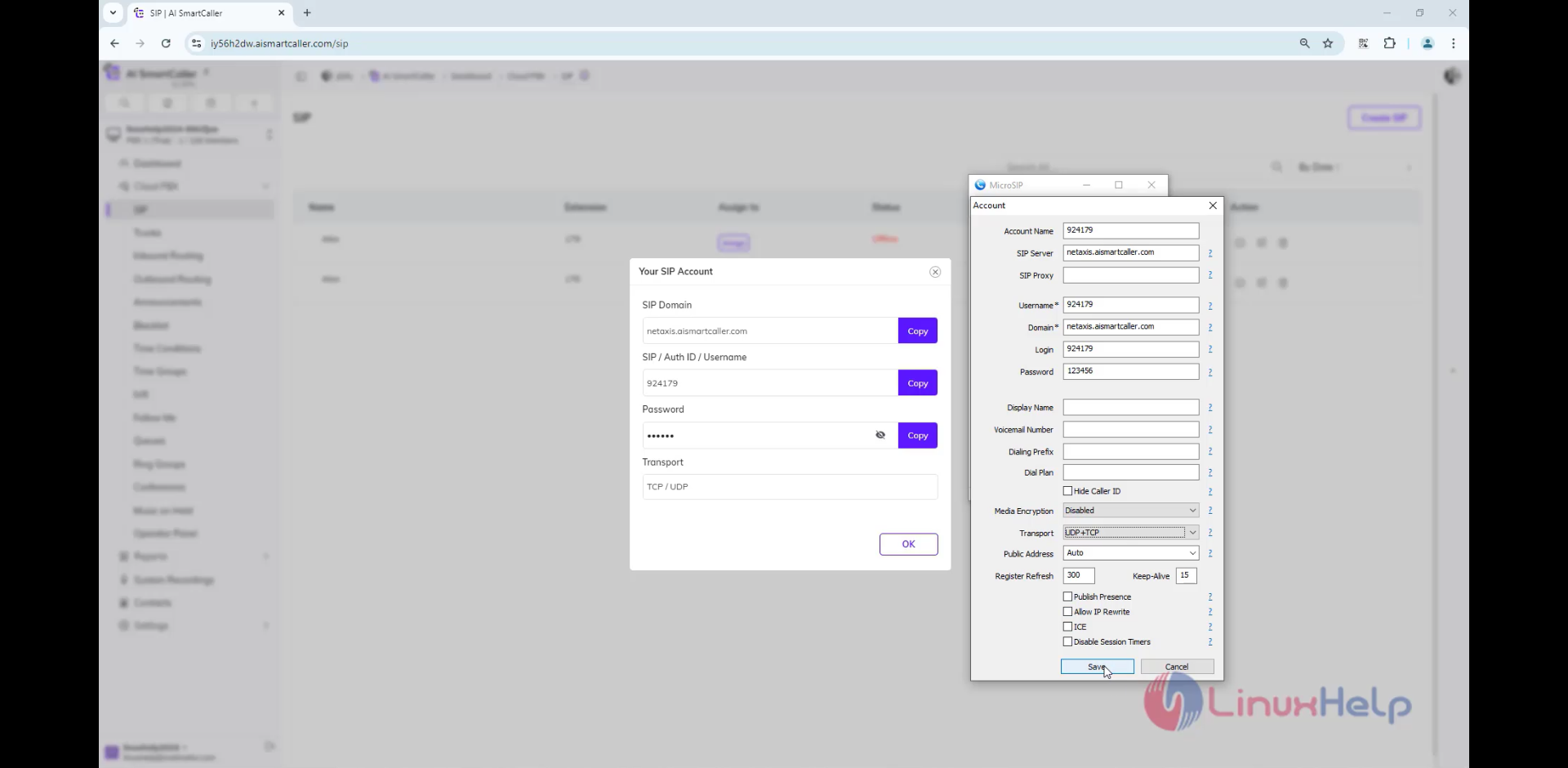Click the empty SIP Proxy field
This screenshot has width=1568, height=768.
tap(1130, 275)
